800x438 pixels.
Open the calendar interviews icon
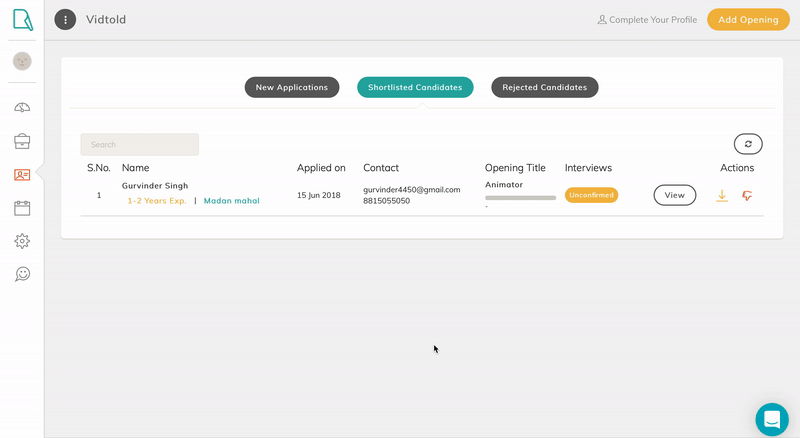[22, 208]
